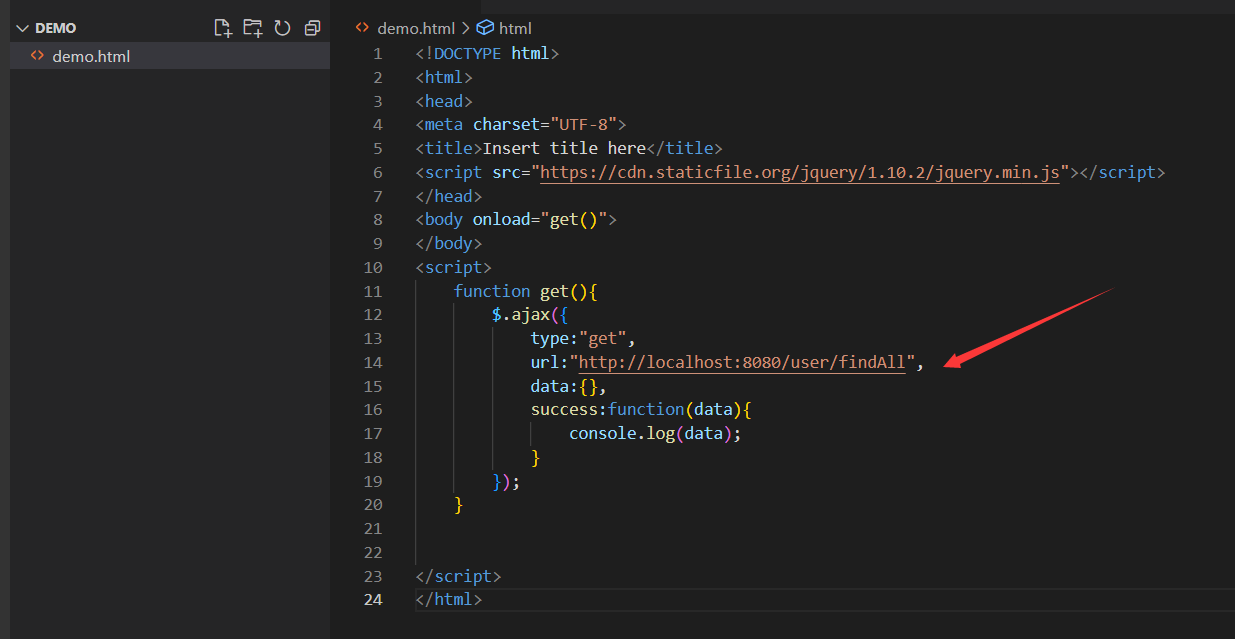Follow the localhost findAll URL link

click(x=741, y=362)
